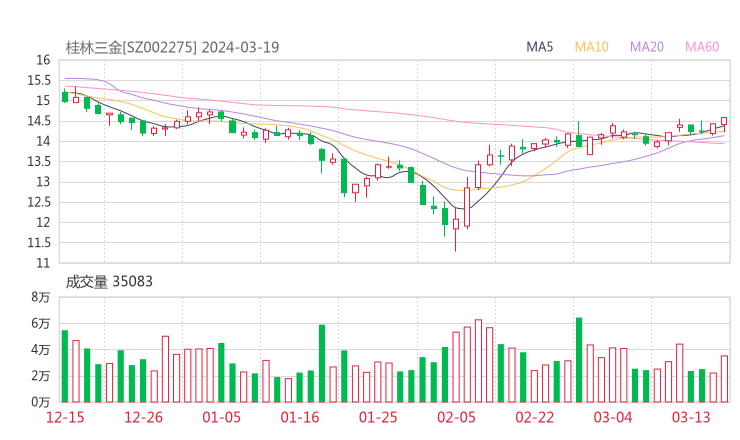Select the 12-26 date axis label
Image resolution: width=740 pixels, height=440 pixels.
point(143,417)
